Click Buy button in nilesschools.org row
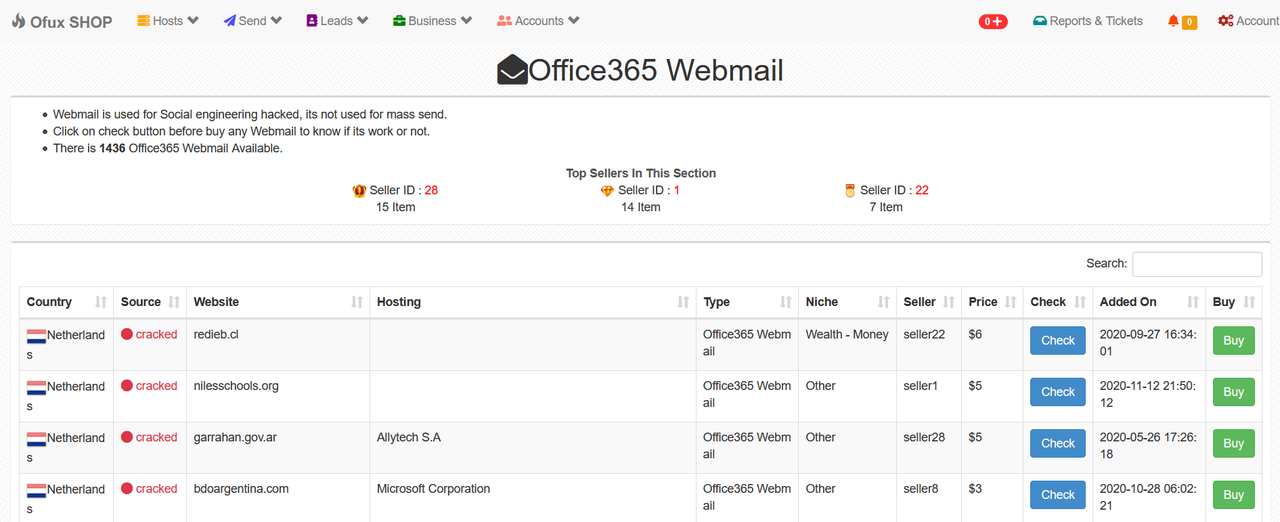The height and width of the screenshot is (522, 1280). pos(1234,392)
